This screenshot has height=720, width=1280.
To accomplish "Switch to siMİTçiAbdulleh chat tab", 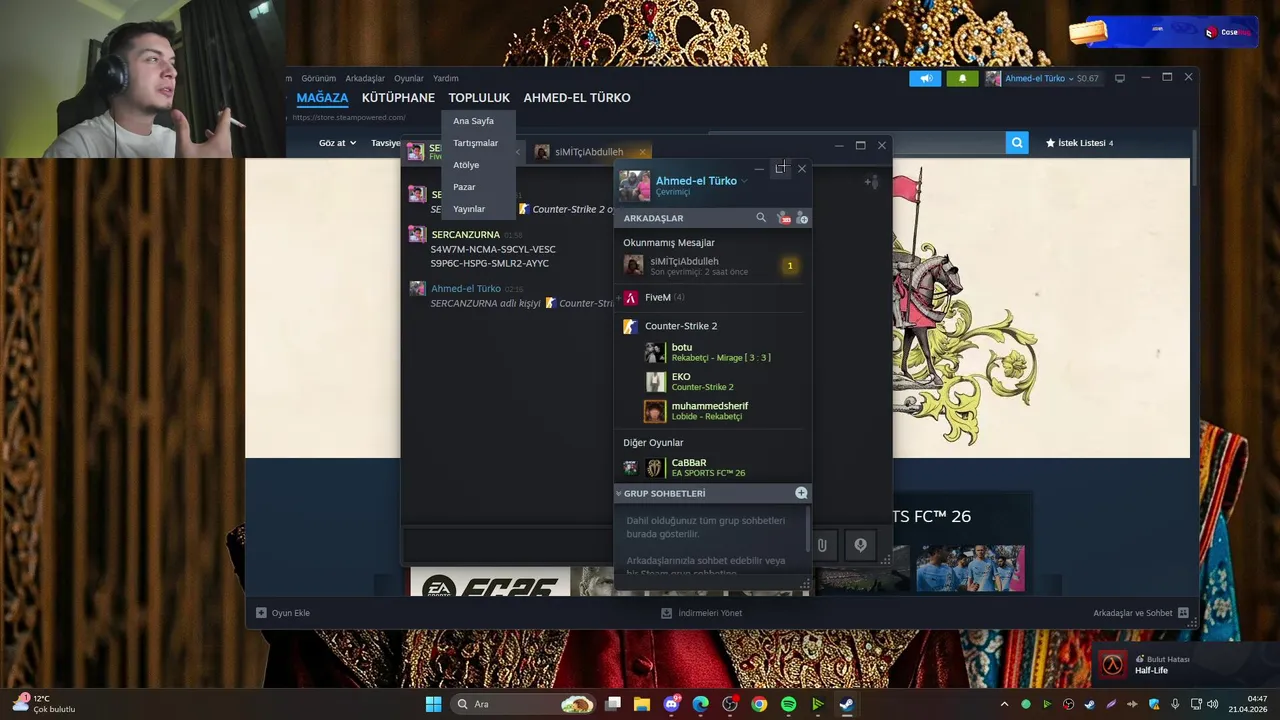I will [590, 152].
